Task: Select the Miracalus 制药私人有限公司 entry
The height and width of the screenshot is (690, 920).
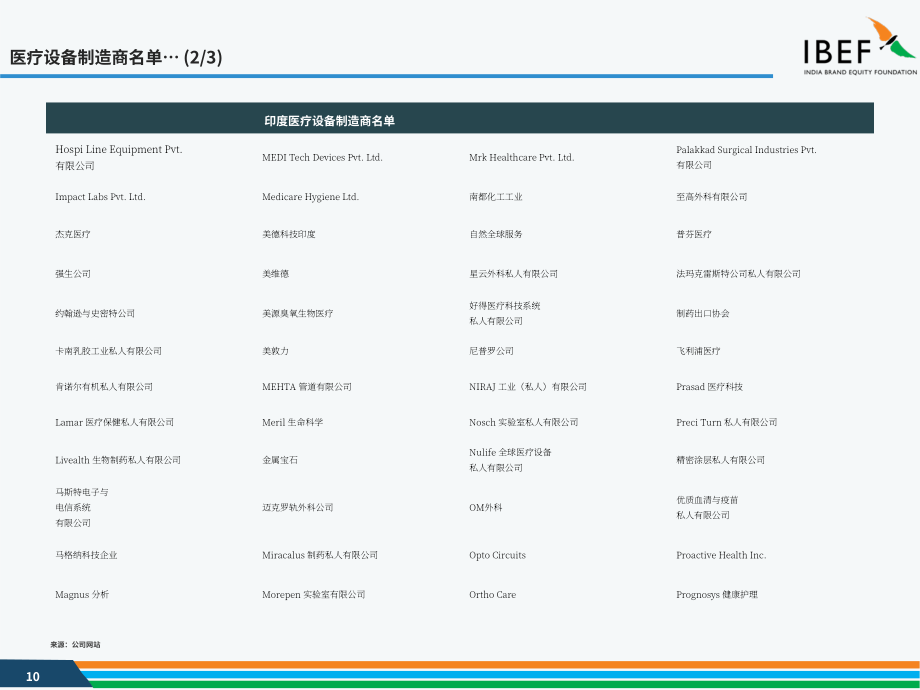Action: [x=320, y=555]
